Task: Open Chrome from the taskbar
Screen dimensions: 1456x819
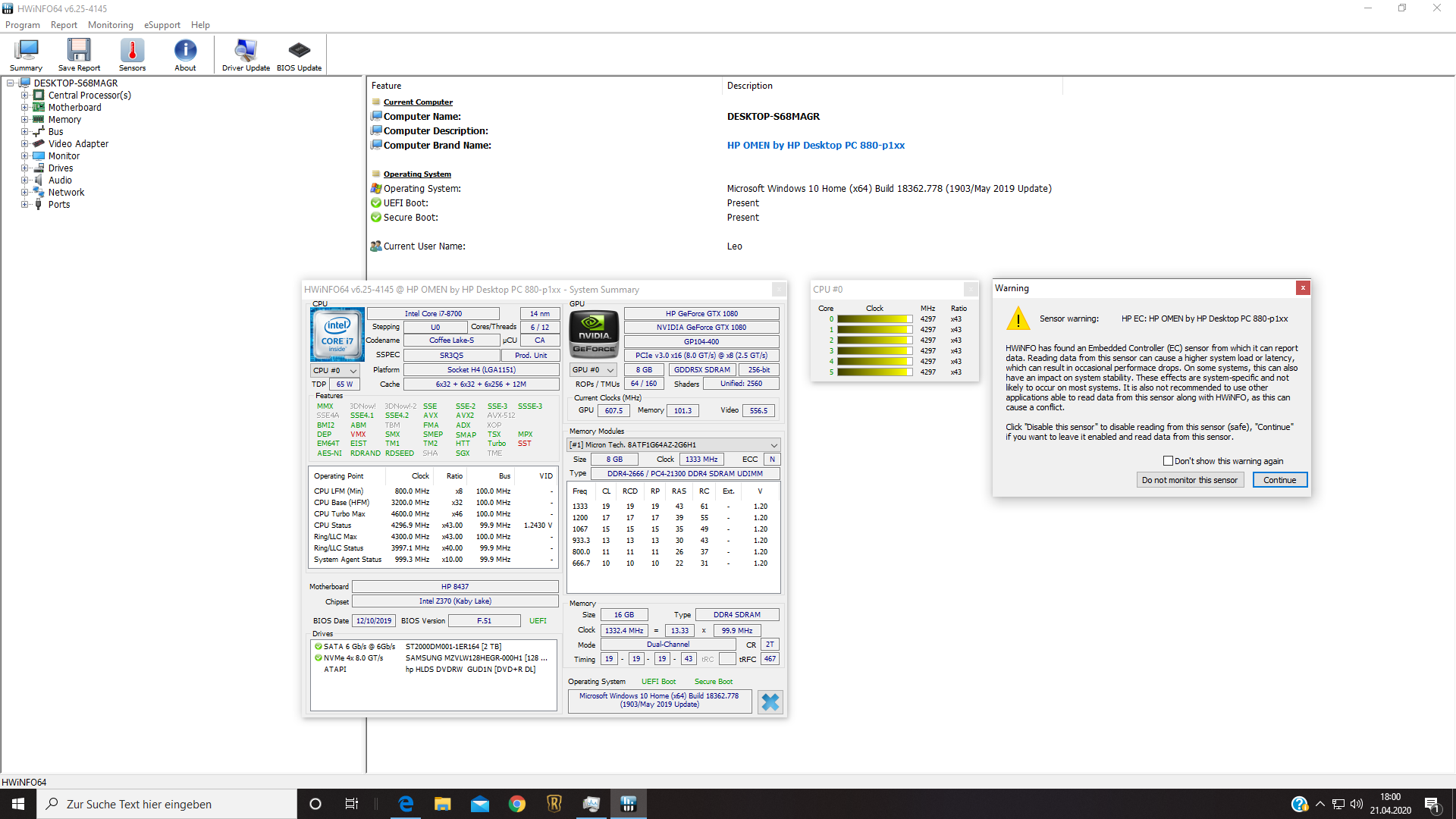Action: pos(517,804)
